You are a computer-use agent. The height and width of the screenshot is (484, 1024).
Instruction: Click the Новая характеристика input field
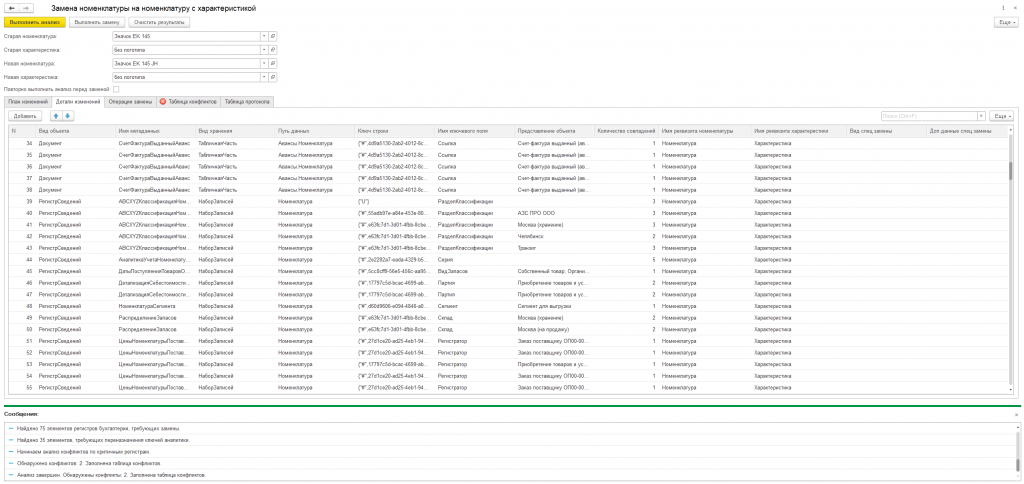tap(186, 77)
